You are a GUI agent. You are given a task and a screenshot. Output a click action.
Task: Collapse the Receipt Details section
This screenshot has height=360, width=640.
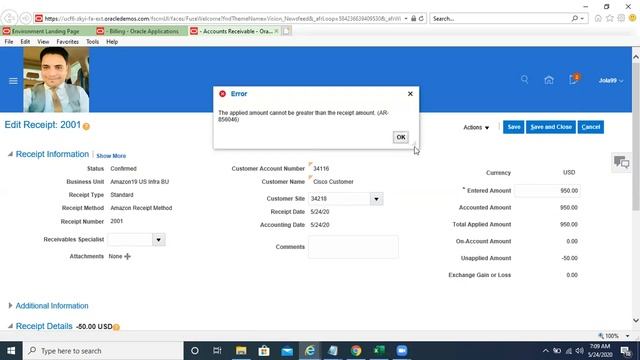pos(10,326)
